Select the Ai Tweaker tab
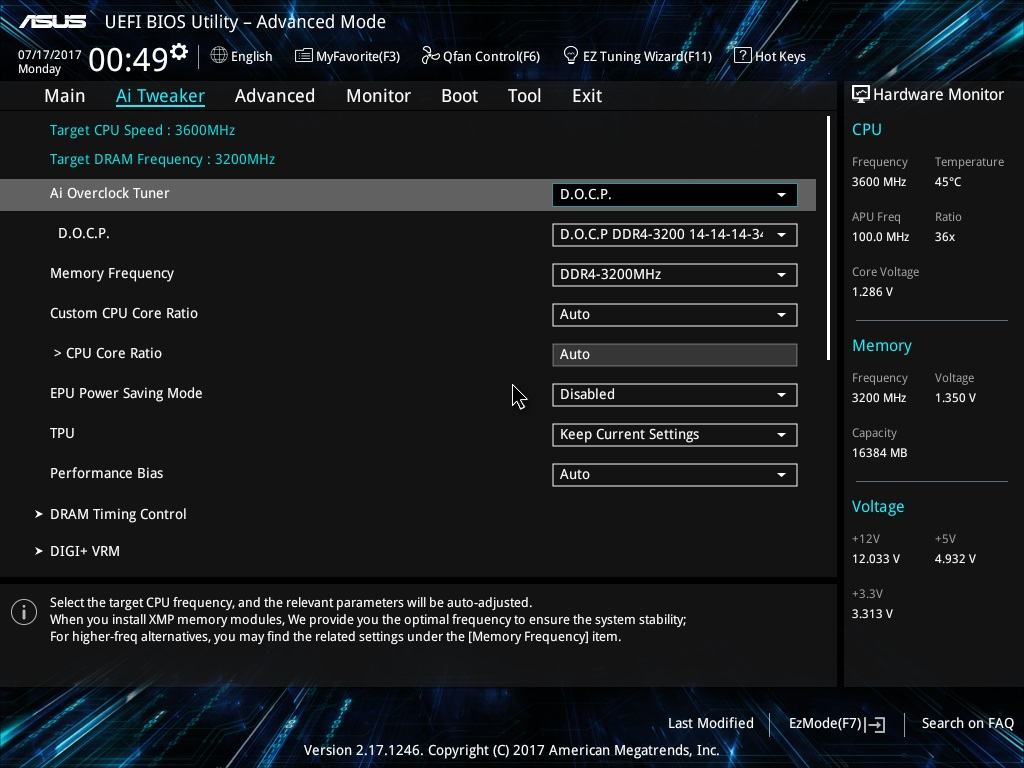 coord(160,96)
